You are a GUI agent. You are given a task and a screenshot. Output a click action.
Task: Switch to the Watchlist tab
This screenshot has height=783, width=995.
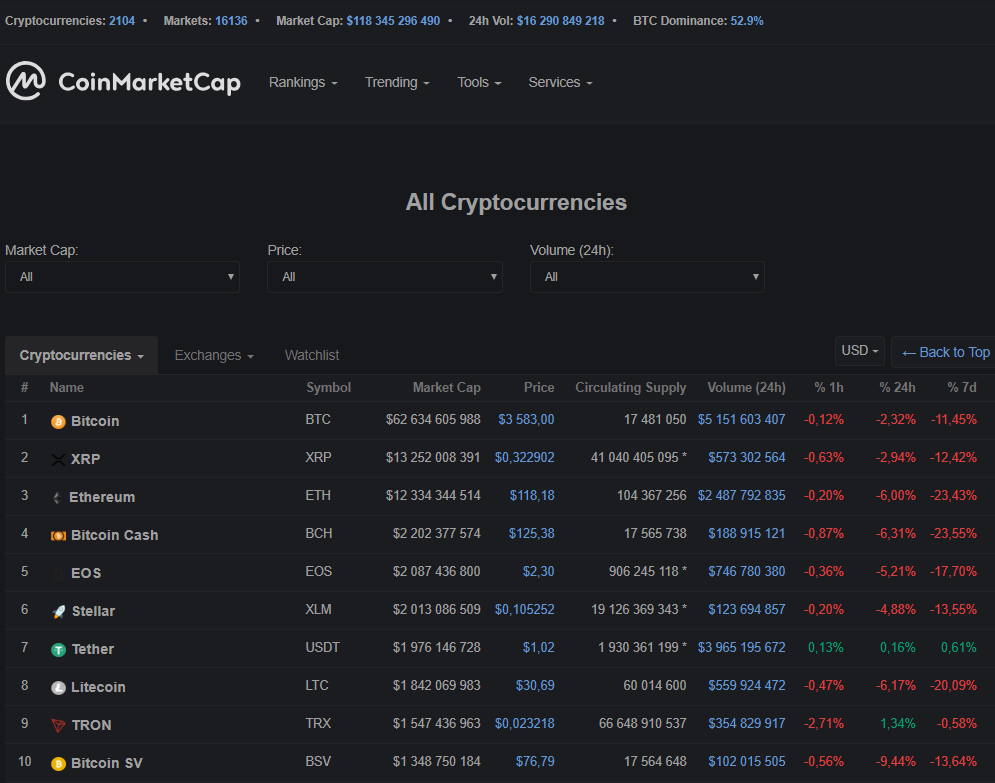tap(312, 355)
